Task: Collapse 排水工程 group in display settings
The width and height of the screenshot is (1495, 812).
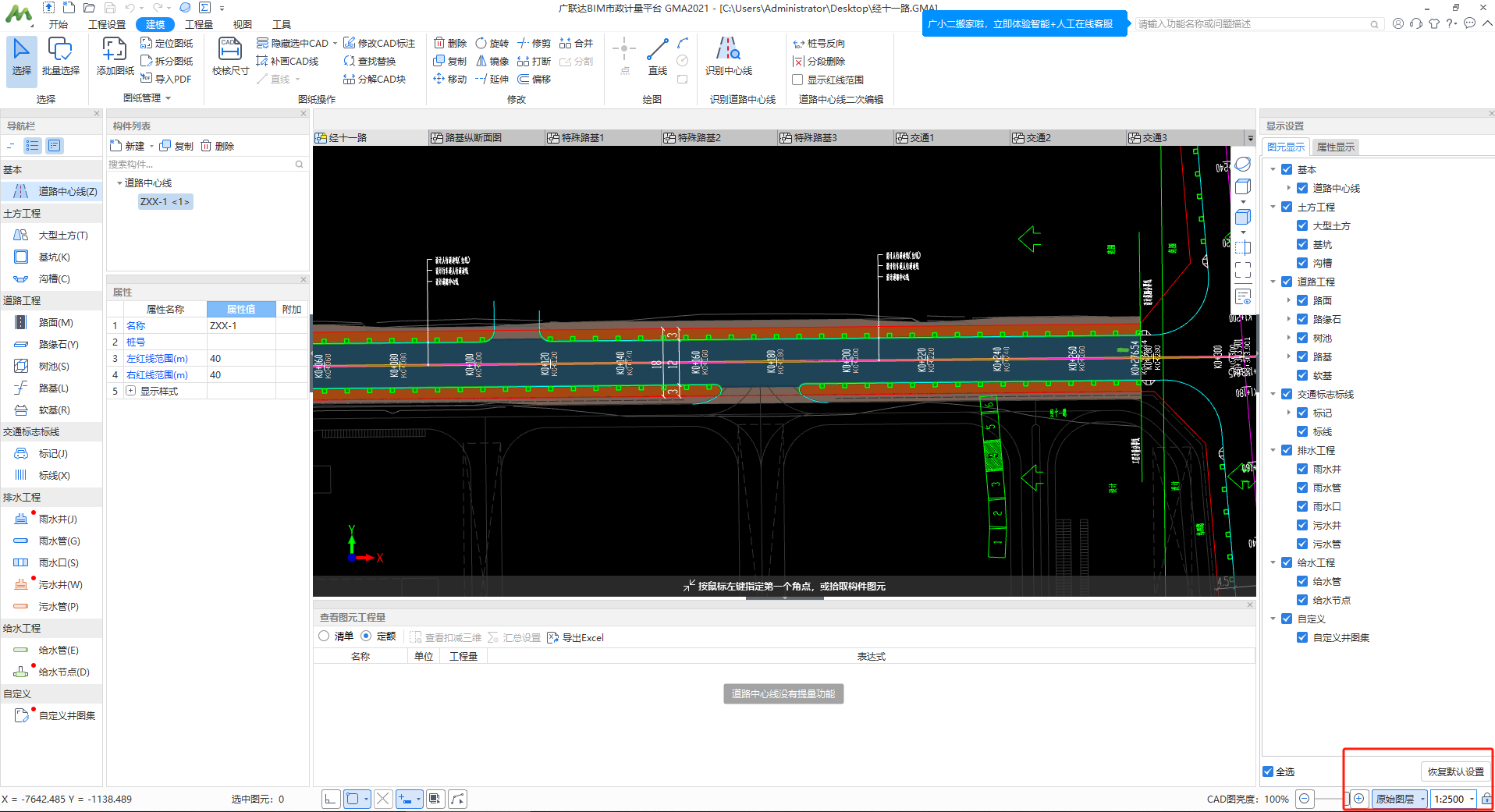Action: [x=1273, y=450]
